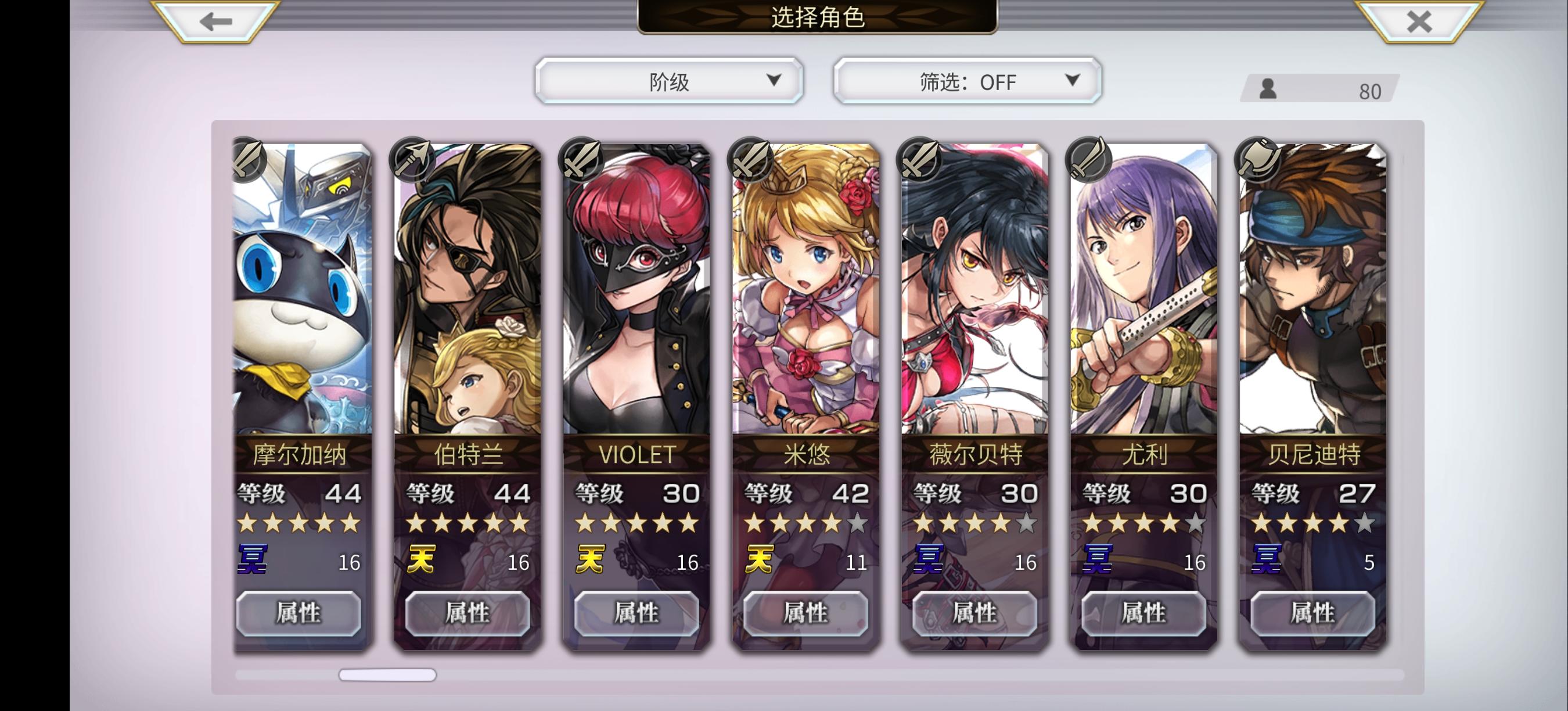Click the 冥 element icon on 摩尔加纳's card
Viewport: 1568px width, 711px height.
click(252, 559)
